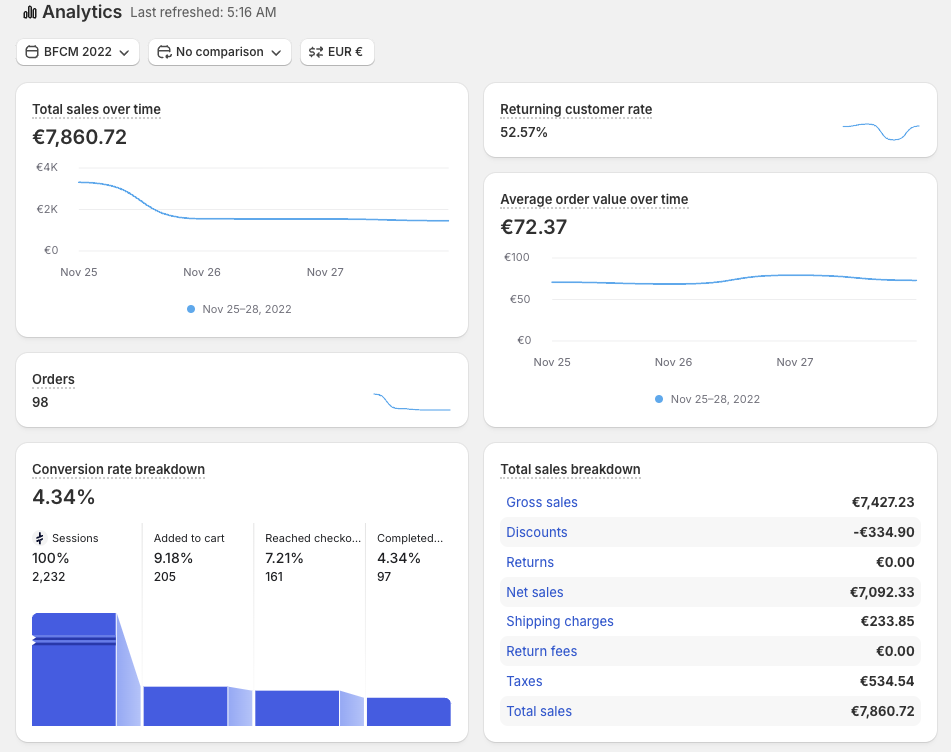This screenshot has width=951, height=752.
Task: Click the blue legend dot under Total sales chart
Action: [x=191, y=309]
